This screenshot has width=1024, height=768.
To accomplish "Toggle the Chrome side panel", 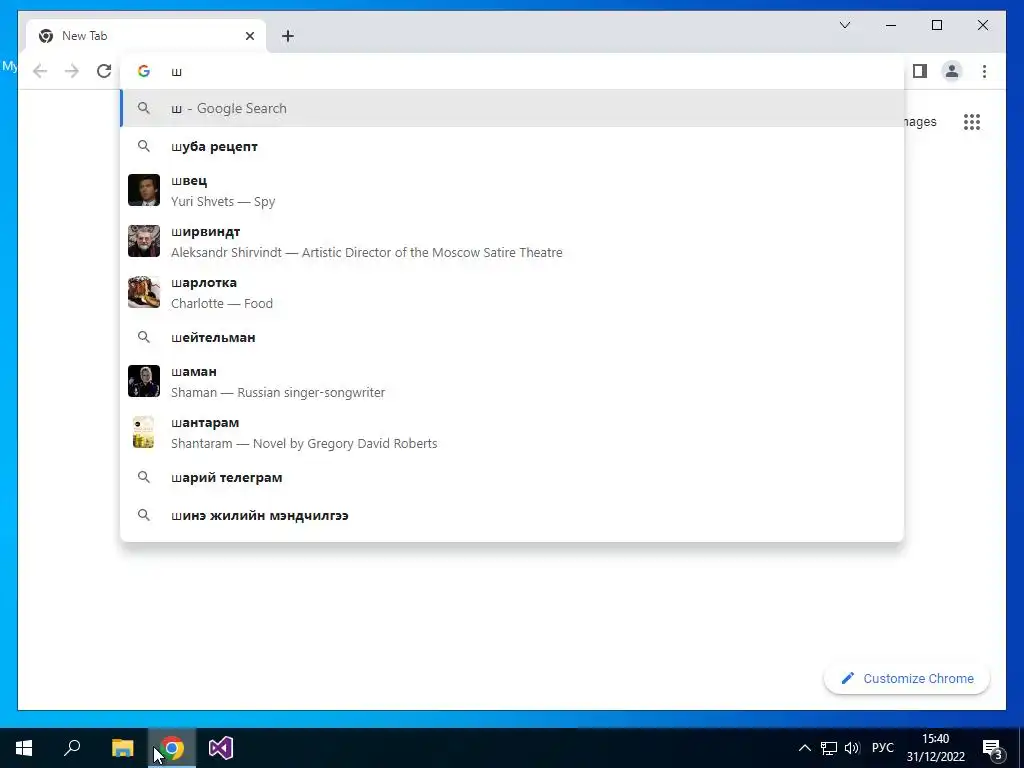I will click(x=920, y=71).
